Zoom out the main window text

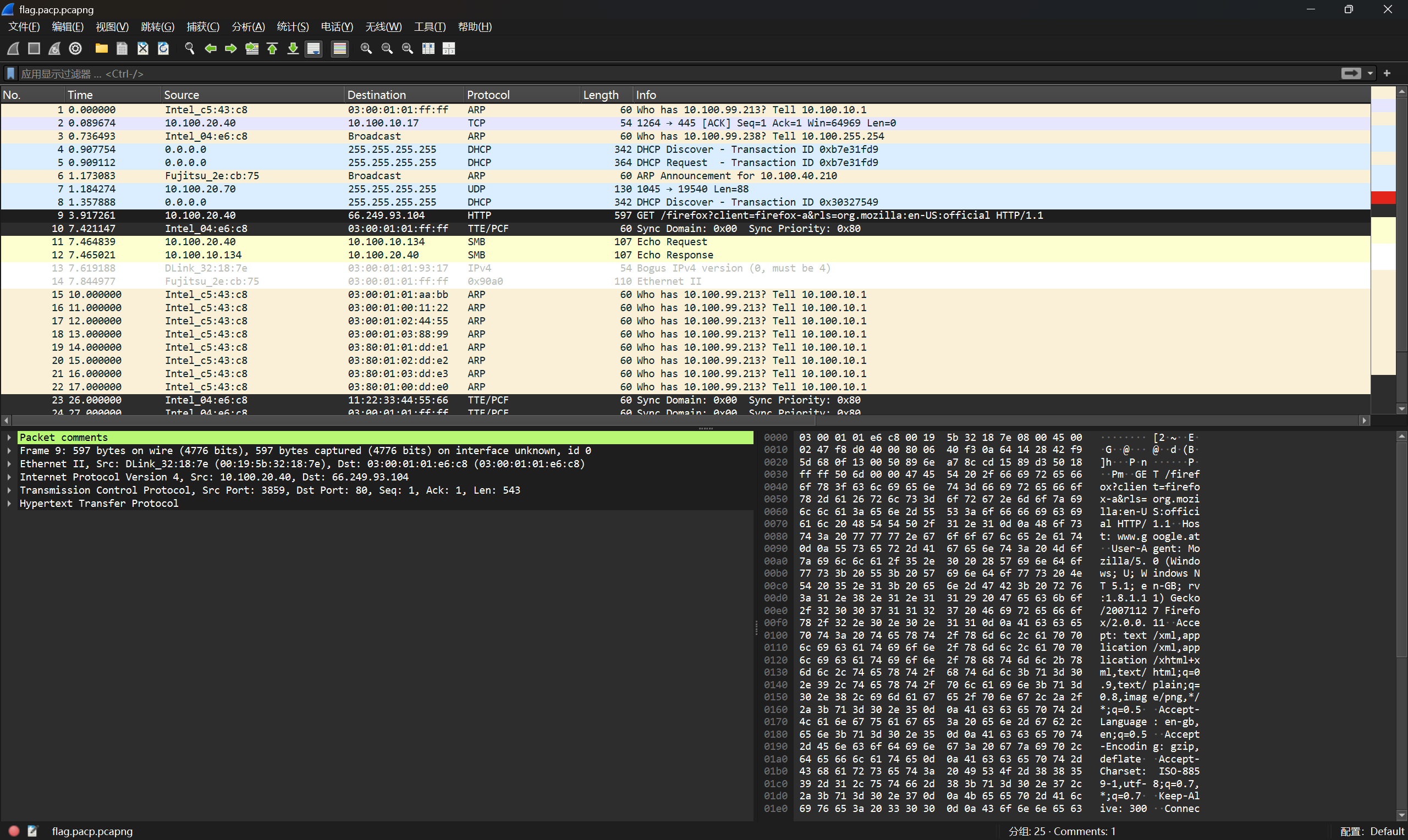tap(387, 49)
